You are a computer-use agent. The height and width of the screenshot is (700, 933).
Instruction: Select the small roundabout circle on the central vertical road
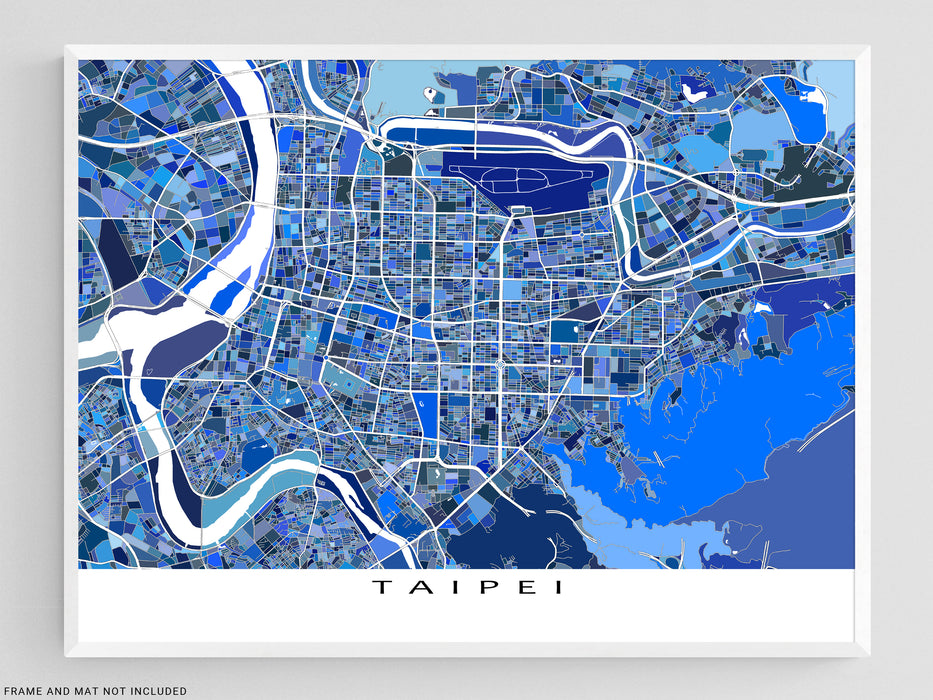[498, 366]
